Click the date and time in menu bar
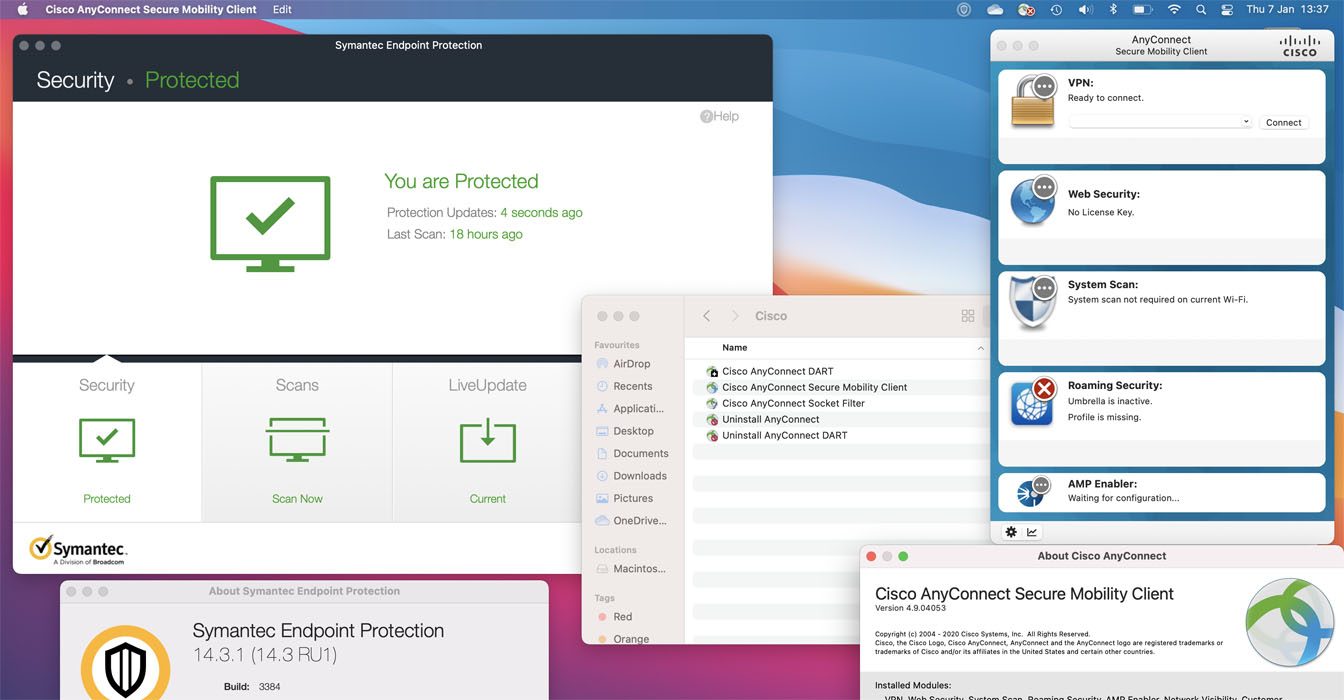 click(x=1287, y=9)
